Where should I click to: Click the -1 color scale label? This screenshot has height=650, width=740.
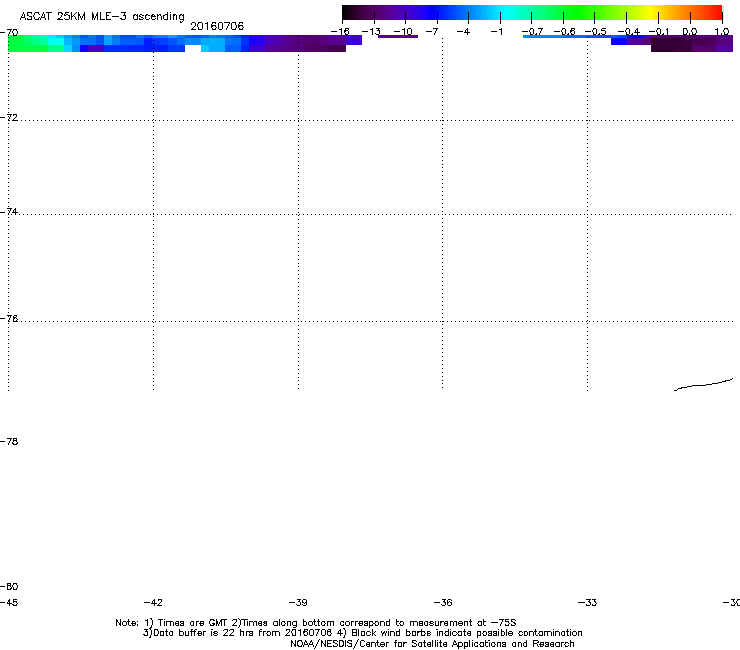click(x=496, y=31)
